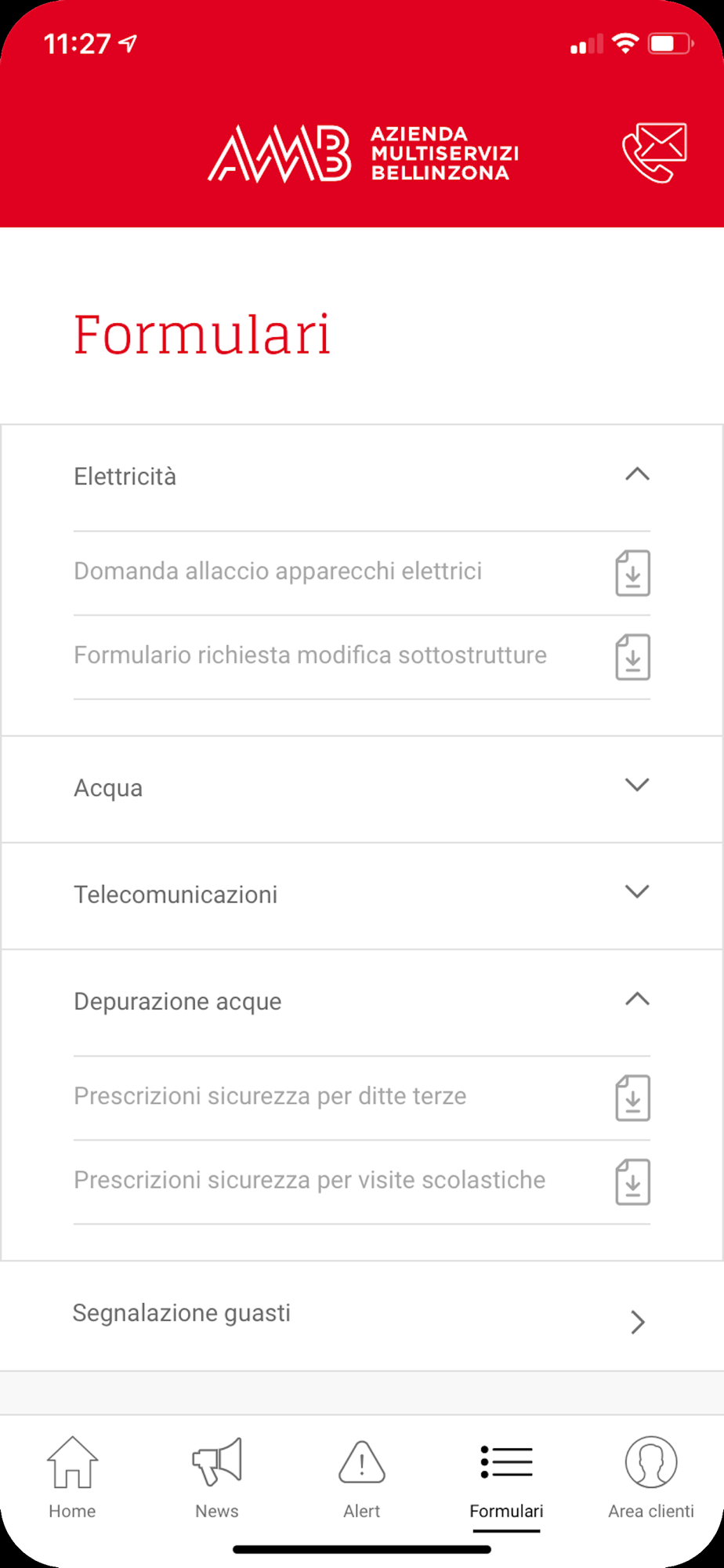
Task: Expand the Telecomunicazioni section chevron
Action: click(637, 891)
